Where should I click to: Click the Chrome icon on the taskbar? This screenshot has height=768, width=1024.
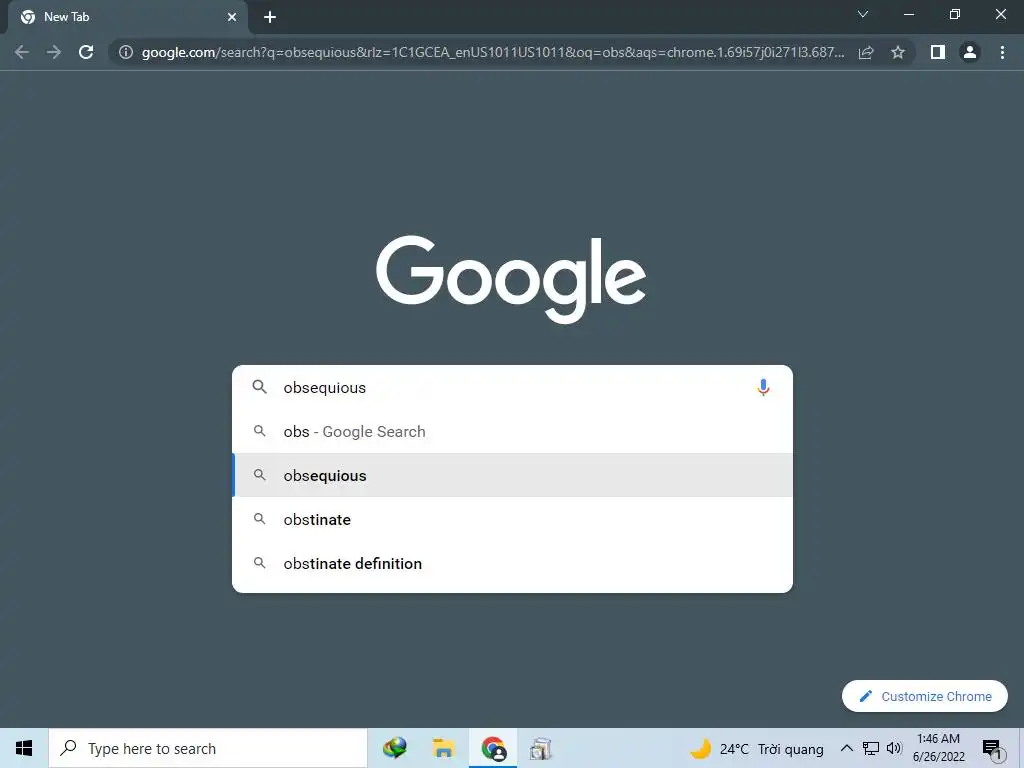click(x=493, y=748)
